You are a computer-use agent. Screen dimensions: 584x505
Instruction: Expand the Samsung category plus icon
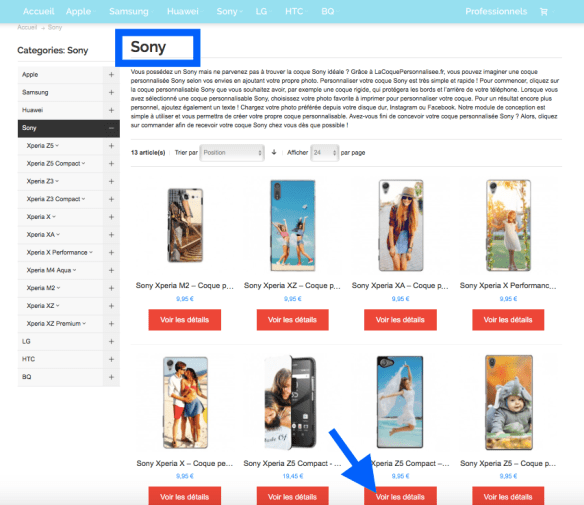(111, 92)
